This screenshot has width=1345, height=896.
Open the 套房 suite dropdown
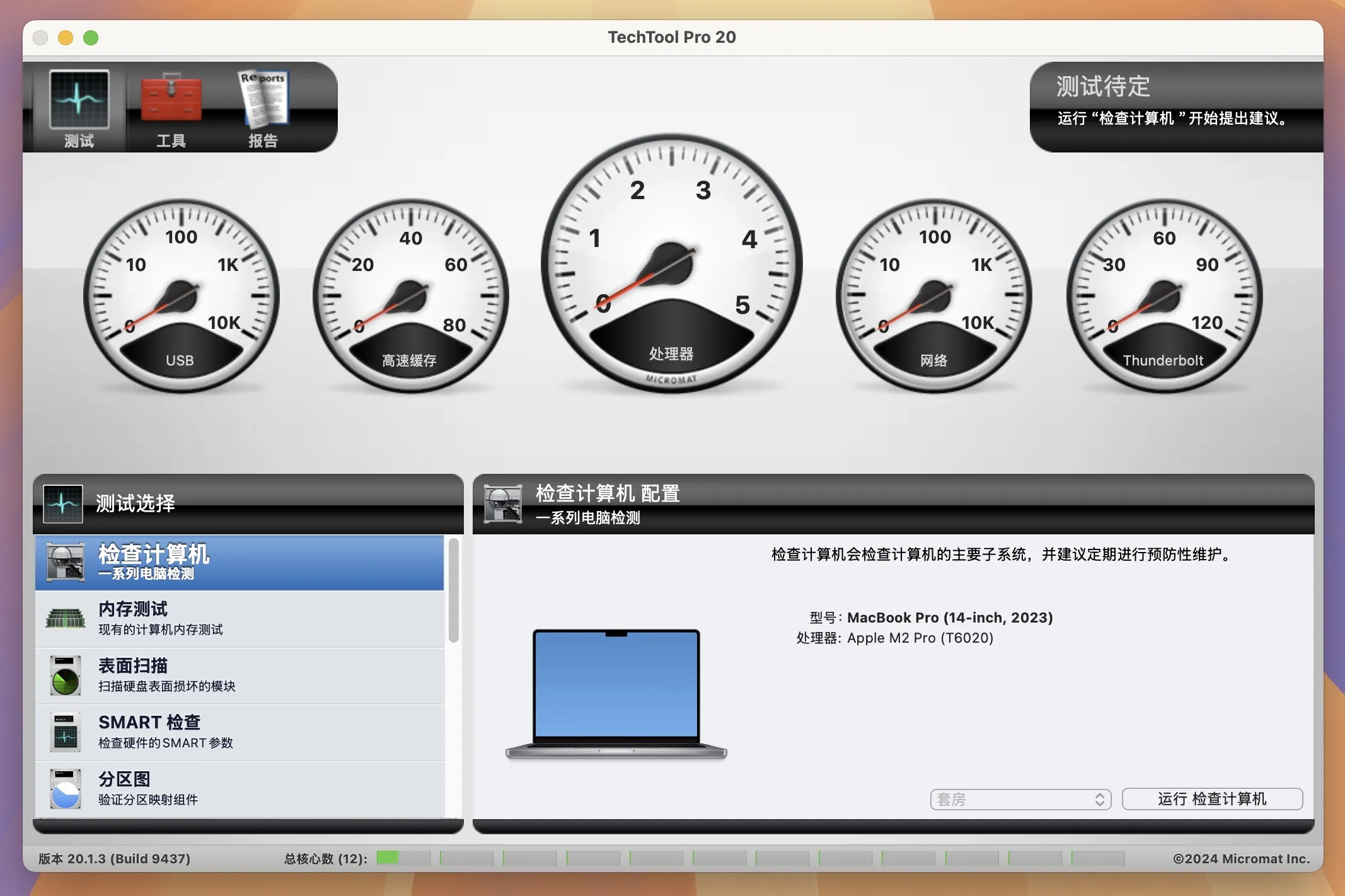point(1020,799)
